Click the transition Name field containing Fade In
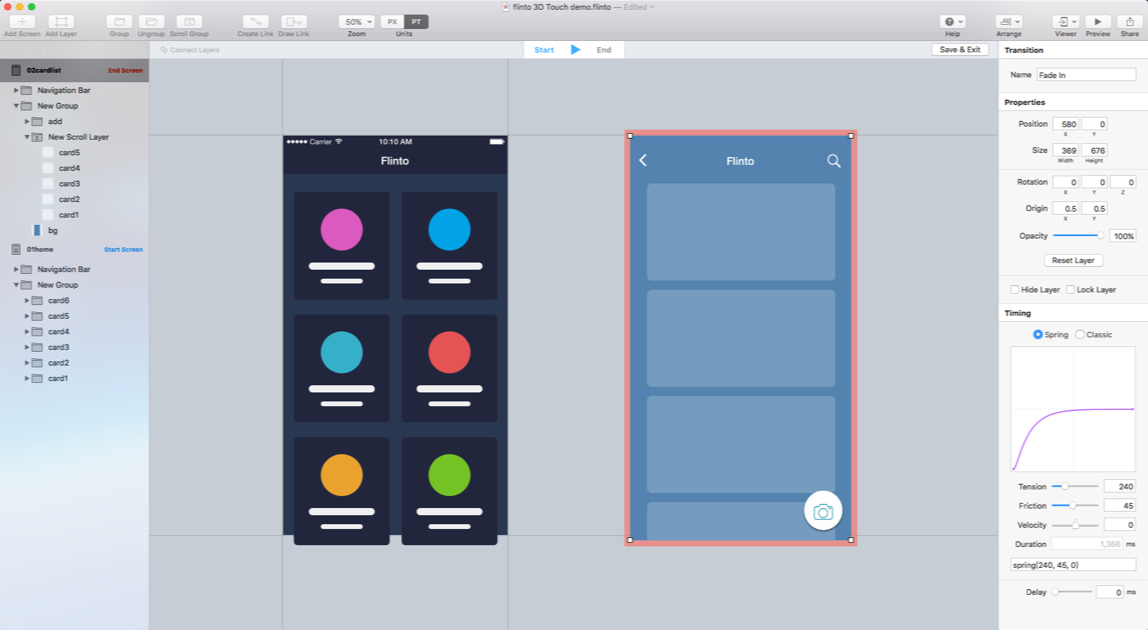This screenshot has height=630, width=1148. pos(1086,75)
